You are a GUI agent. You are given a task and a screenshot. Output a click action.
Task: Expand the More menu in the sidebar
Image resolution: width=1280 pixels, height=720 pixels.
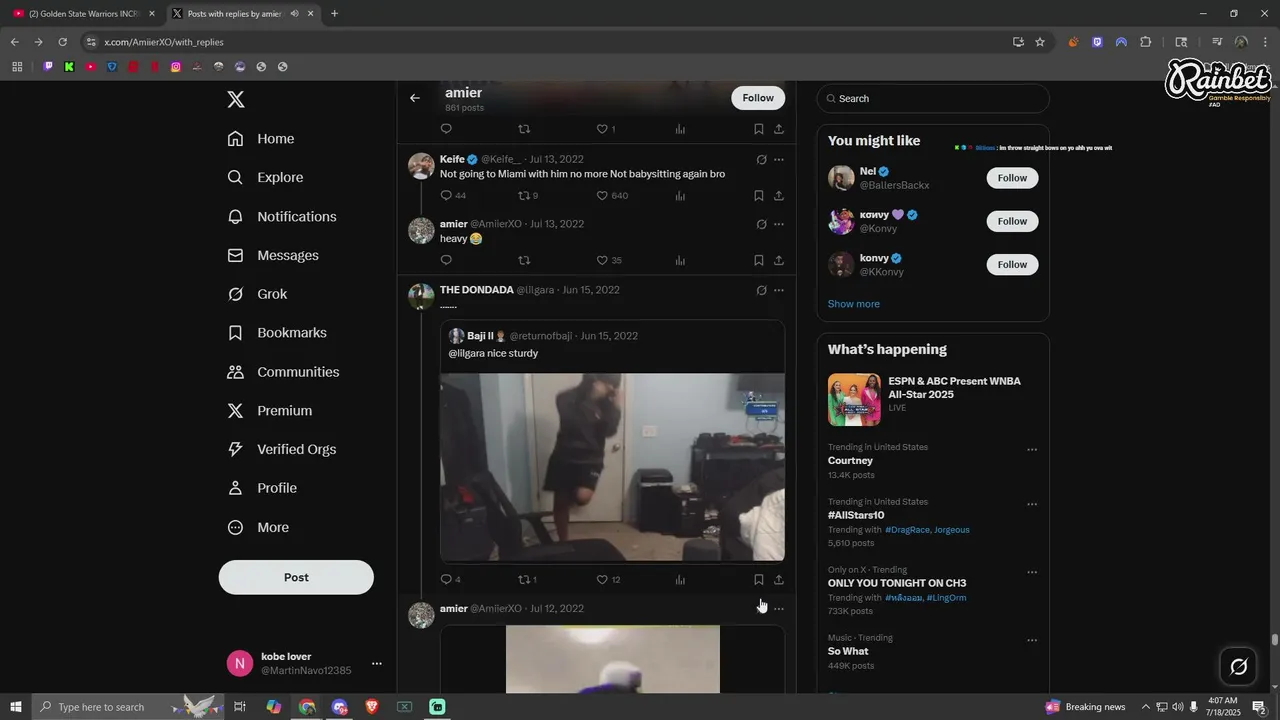(258, 527)
